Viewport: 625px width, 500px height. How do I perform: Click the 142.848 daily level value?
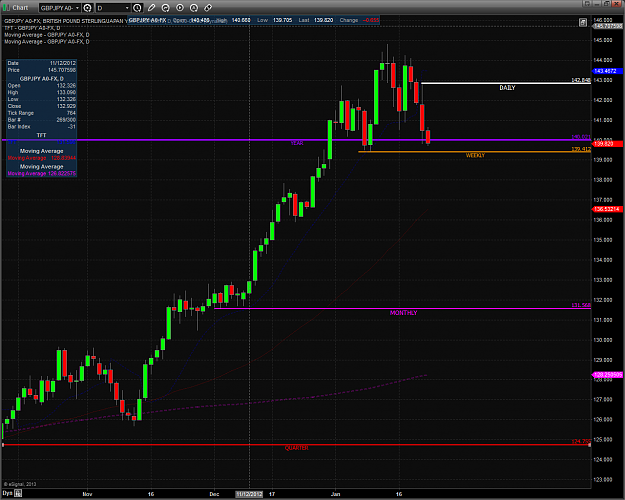coord(581,80)
